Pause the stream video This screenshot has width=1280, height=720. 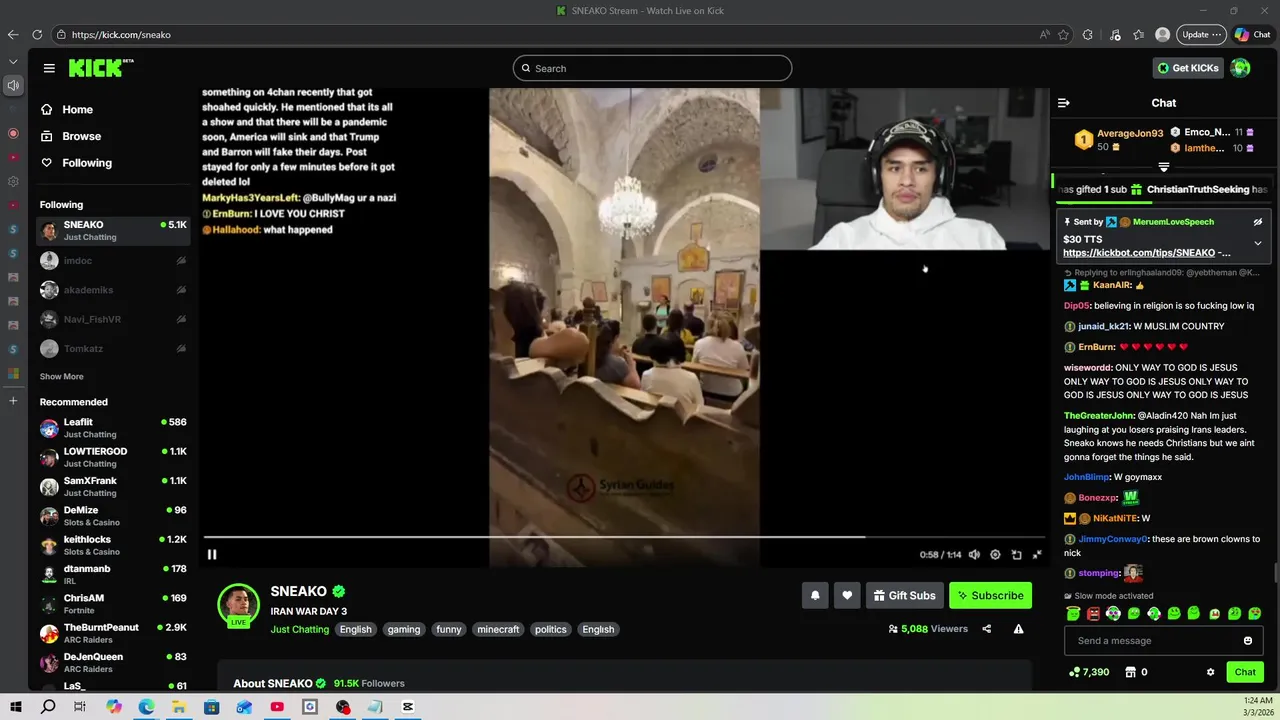(212, 554)
